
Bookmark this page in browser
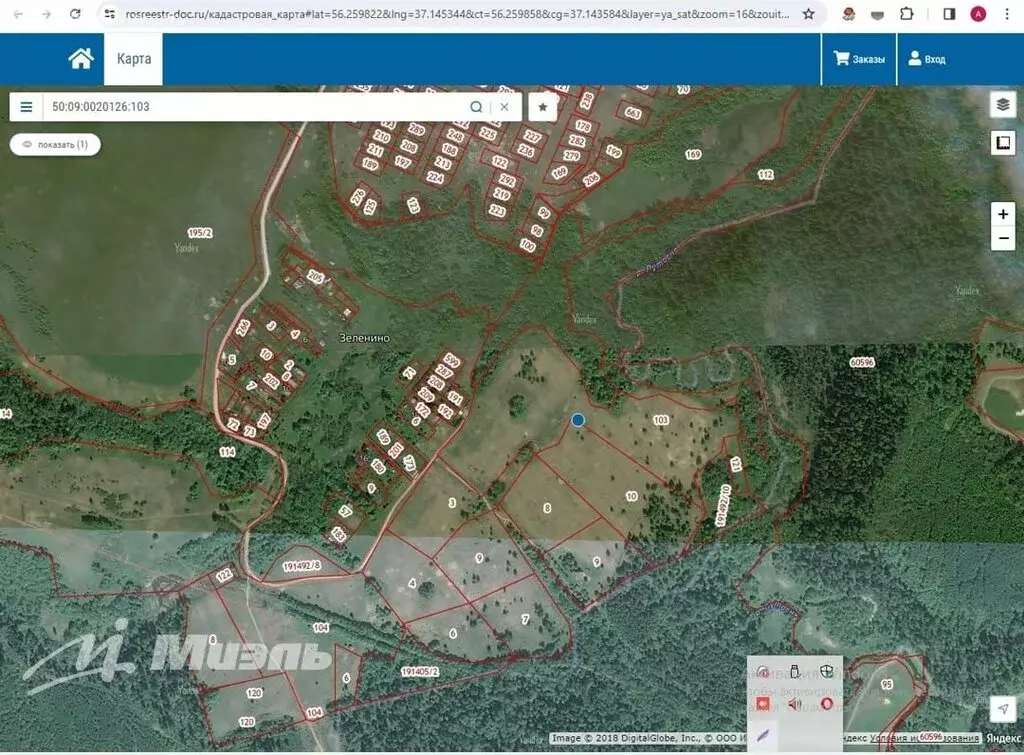pyautogui.click(x=808, y=14)
